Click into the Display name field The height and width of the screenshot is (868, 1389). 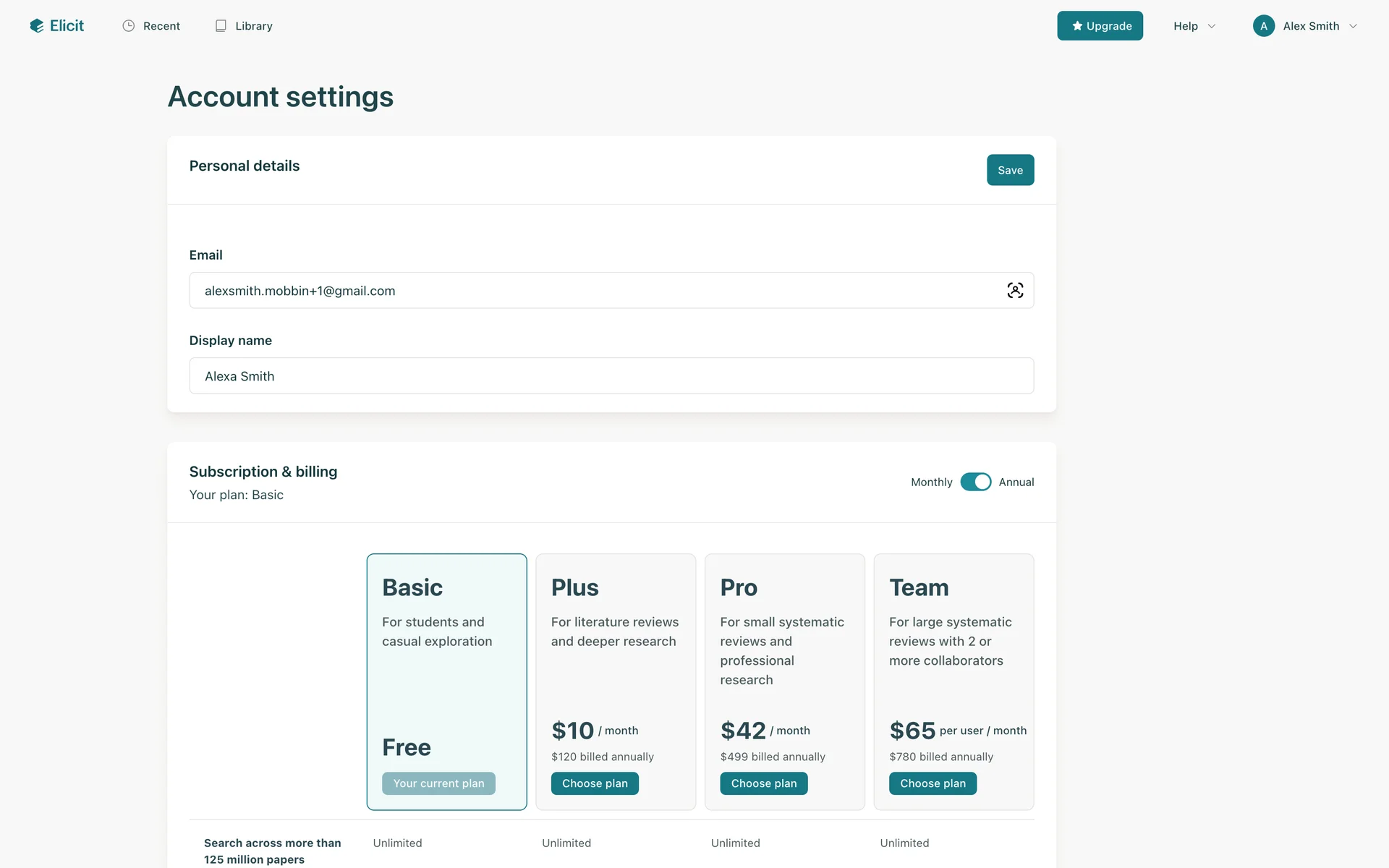coord(611,376)
